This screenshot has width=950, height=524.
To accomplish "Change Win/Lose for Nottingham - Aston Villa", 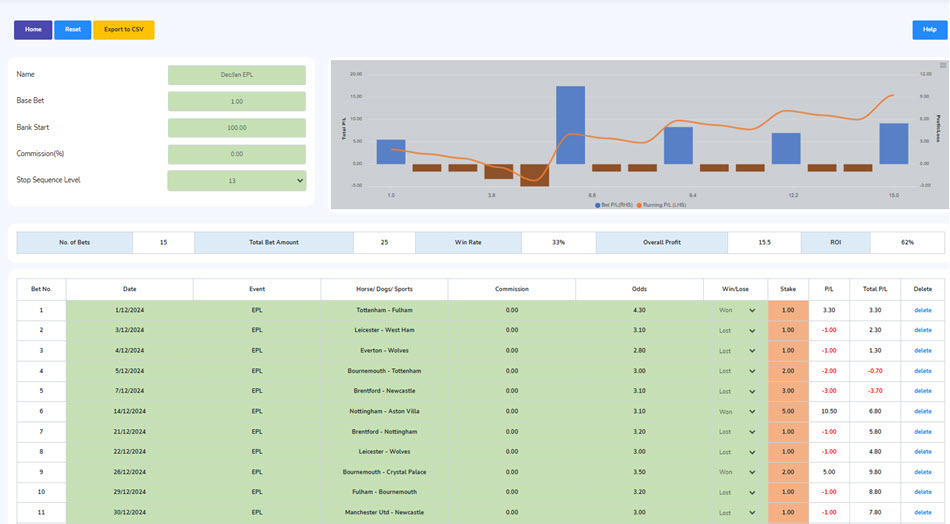I will (735, 410).
